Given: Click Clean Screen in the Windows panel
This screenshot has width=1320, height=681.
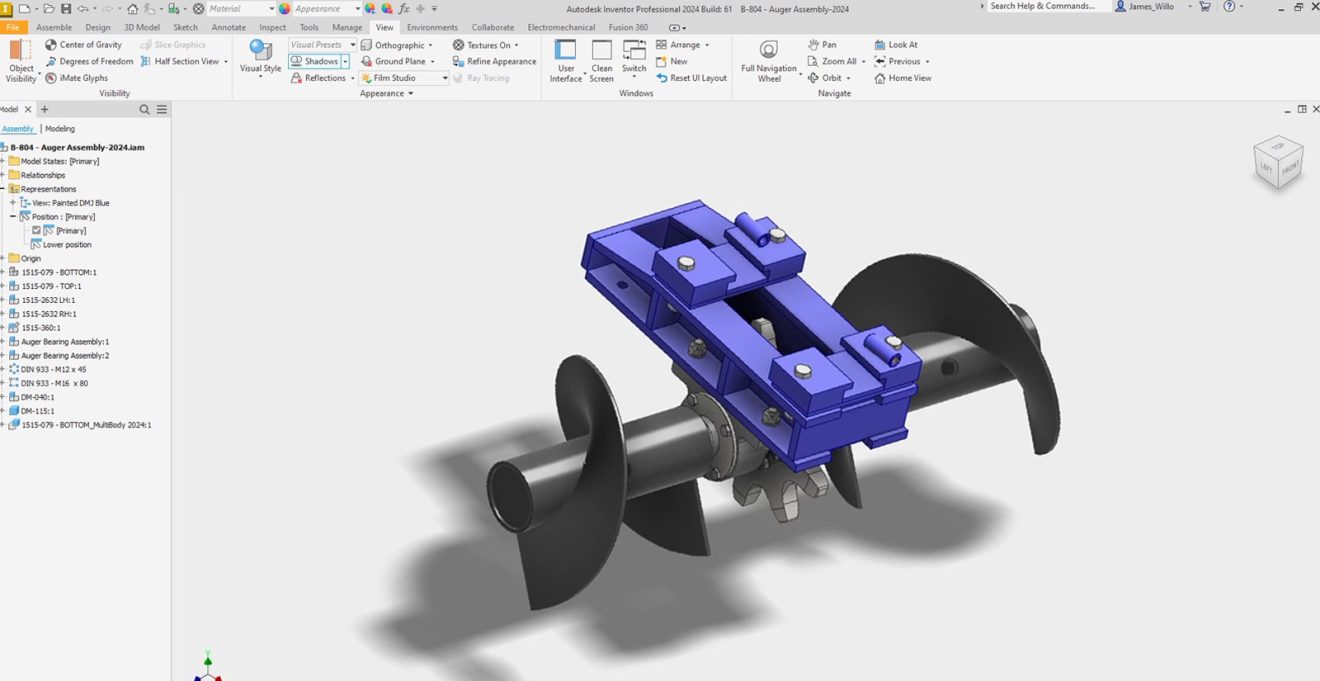Looking at the screenshot, I should click(601, 61).
